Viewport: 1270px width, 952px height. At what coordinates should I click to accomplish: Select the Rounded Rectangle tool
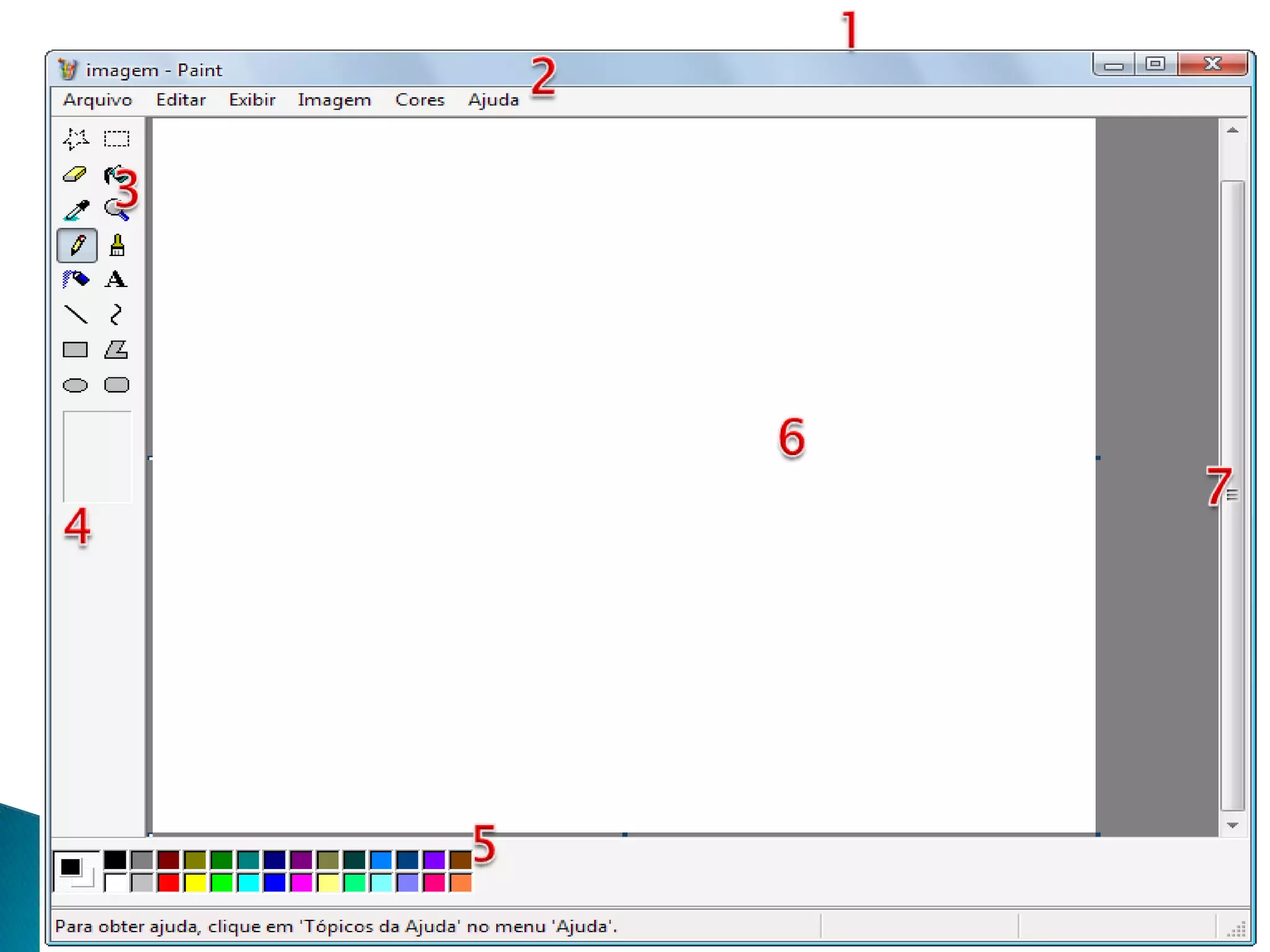pos(117,386)
